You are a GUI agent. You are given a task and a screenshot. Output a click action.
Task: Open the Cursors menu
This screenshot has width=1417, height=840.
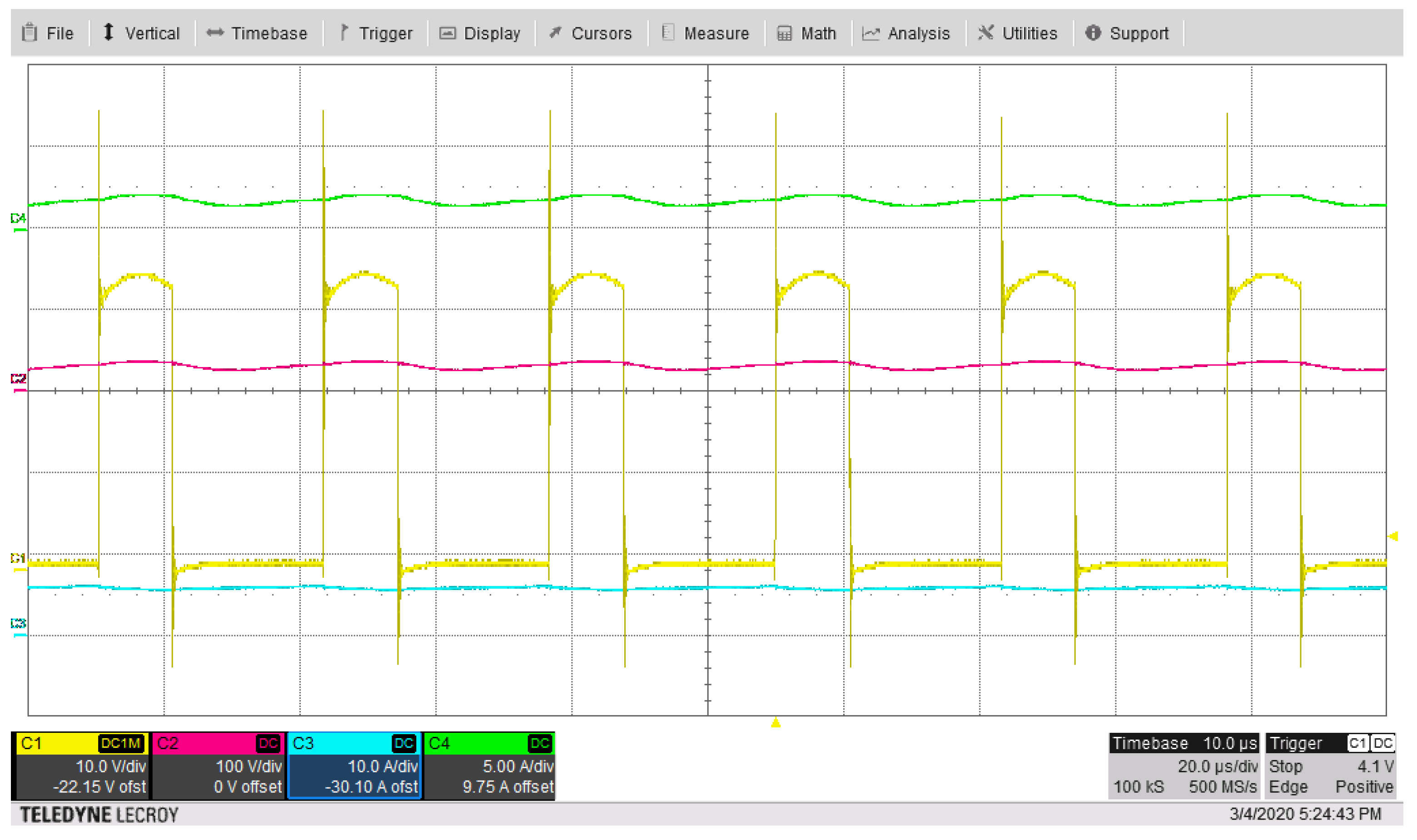point(591,34)
